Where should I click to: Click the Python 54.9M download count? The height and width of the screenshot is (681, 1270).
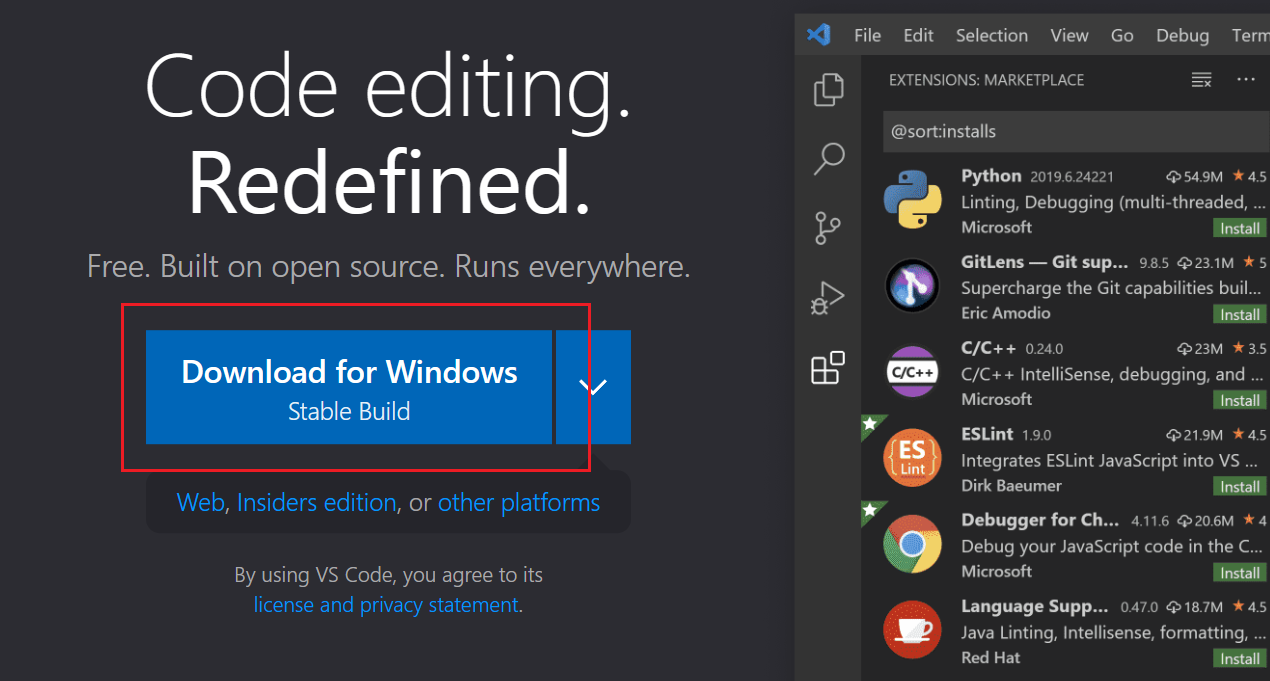click(x=1195, y=176)
